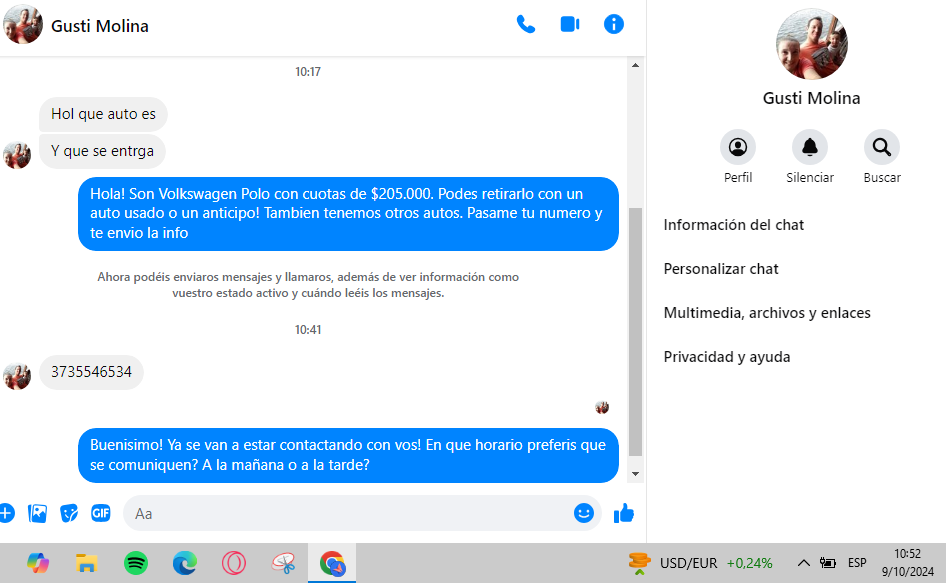Send a thumbs-up like
Viewport: 946px width, 583px height.
624,513
